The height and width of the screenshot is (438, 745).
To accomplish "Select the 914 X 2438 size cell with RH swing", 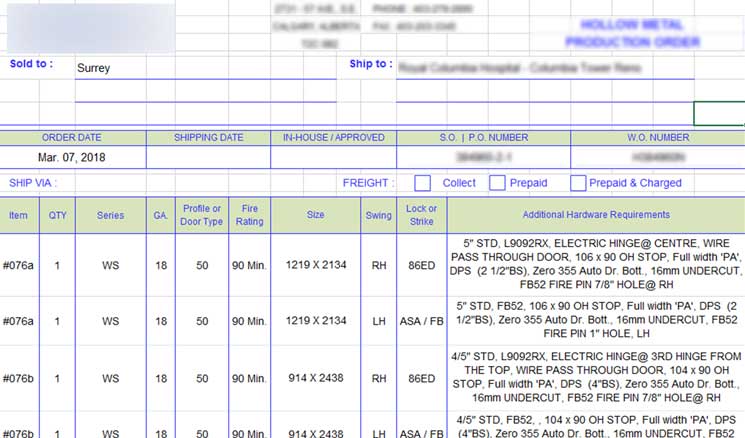I will click(315, 379).
